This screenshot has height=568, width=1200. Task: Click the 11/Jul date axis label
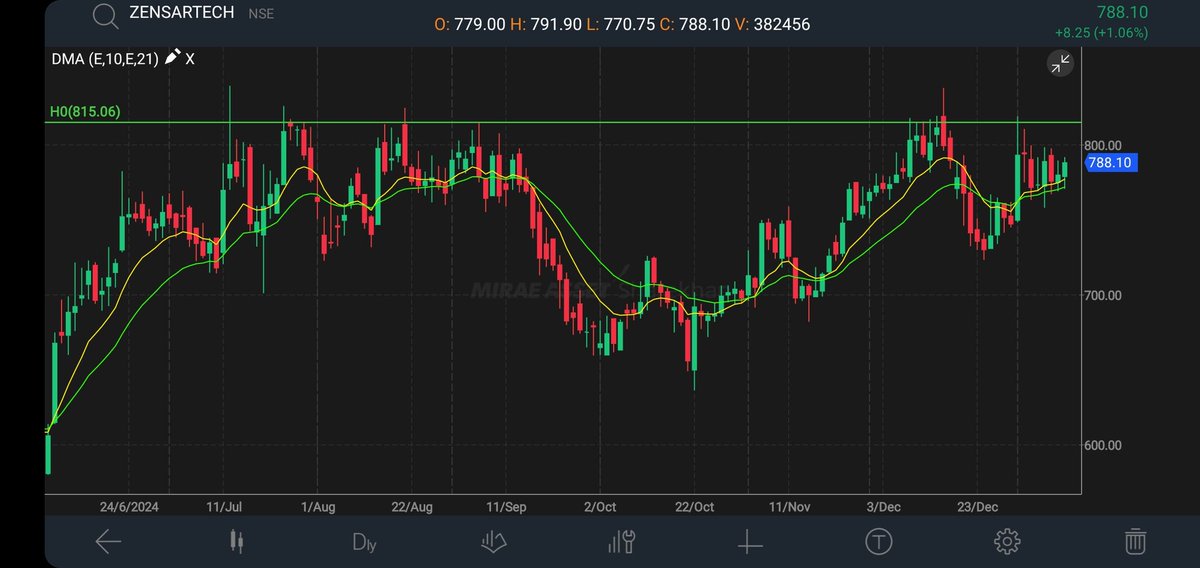click(x=224, y=507)
